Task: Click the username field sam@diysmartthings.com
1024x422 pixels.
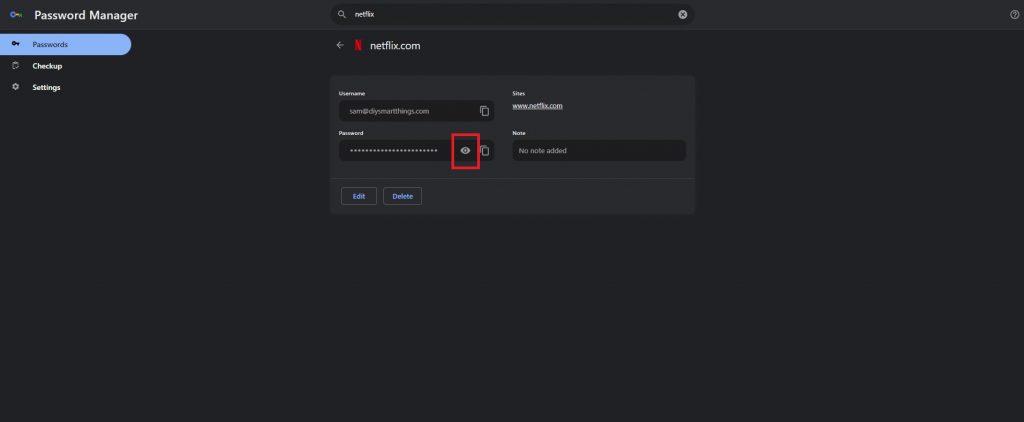Action: [417, 111]
